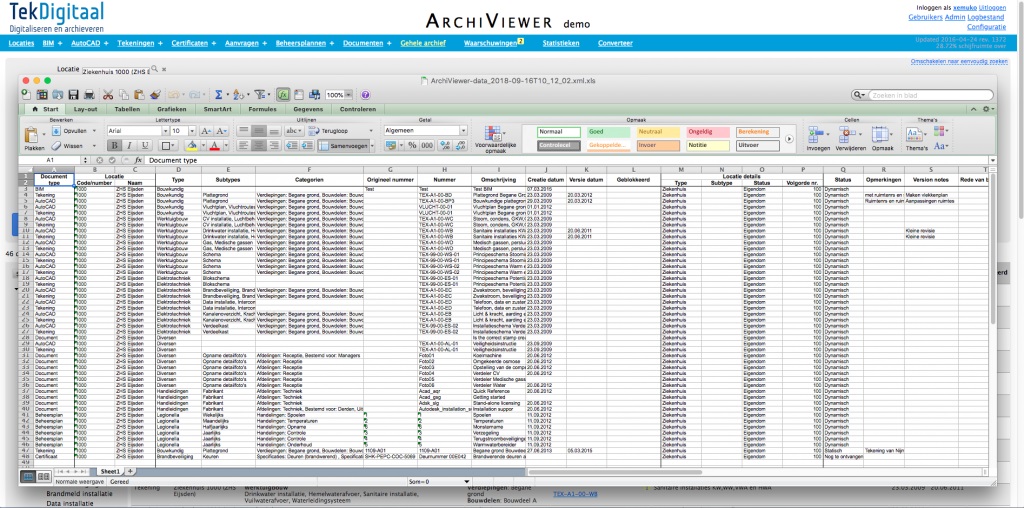Click the Paste clipboard icon in top toolbar
The image size is (1024, 508).
(139, 95)
